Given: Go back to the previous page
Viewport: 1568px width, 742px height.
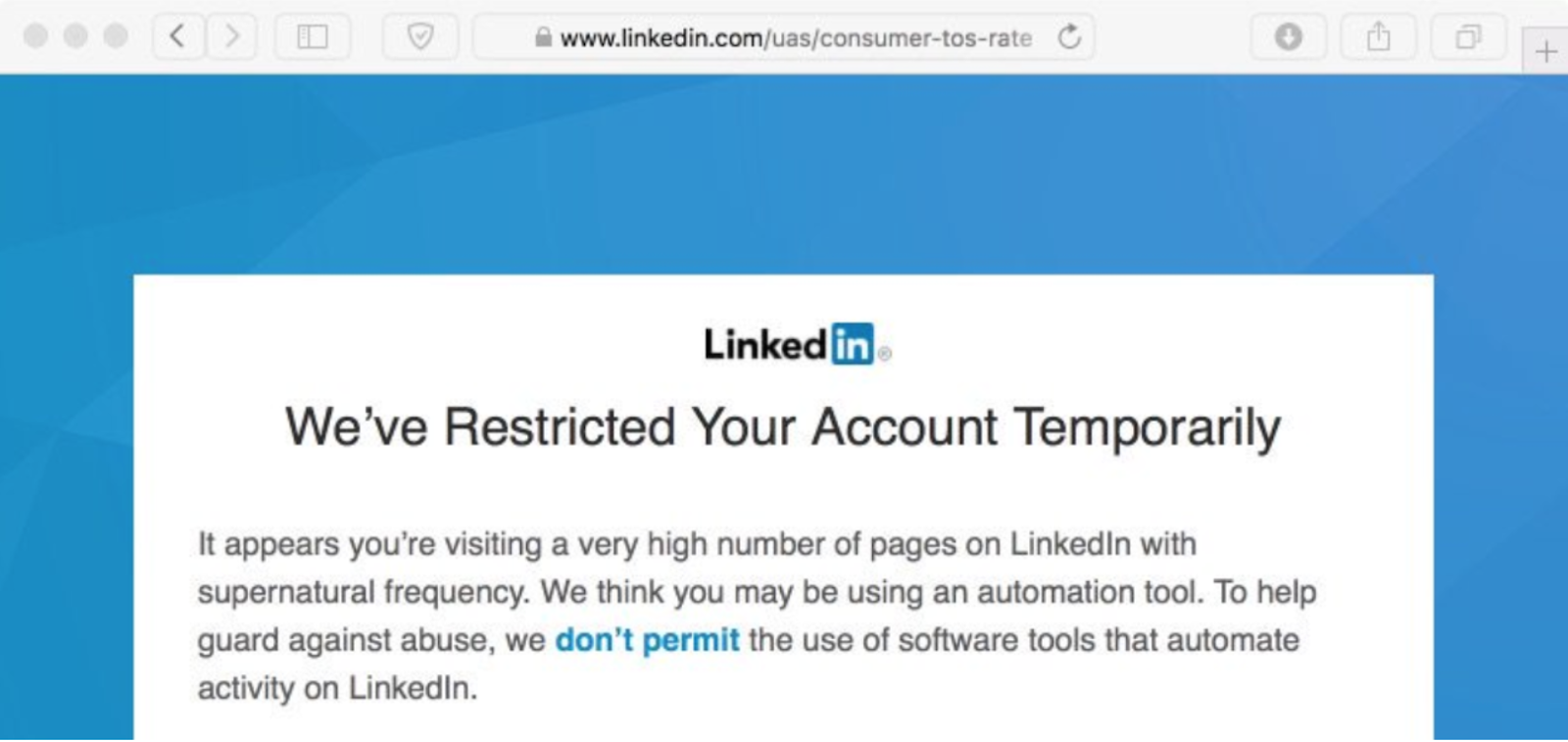Looking at the screenshot, I should click(177, 37).
